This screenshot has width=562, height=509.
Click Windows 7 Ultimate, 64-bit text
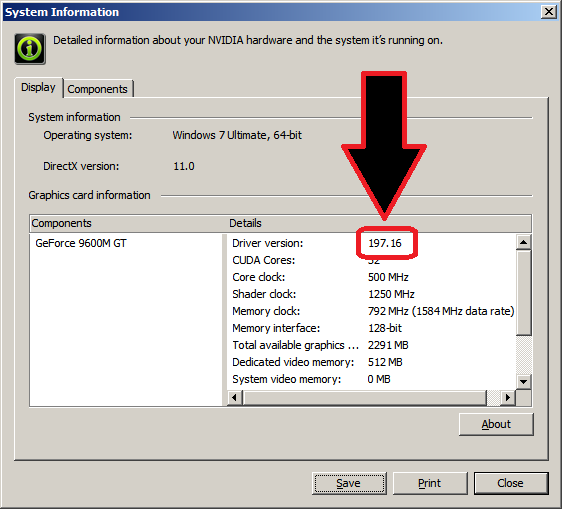237,135
